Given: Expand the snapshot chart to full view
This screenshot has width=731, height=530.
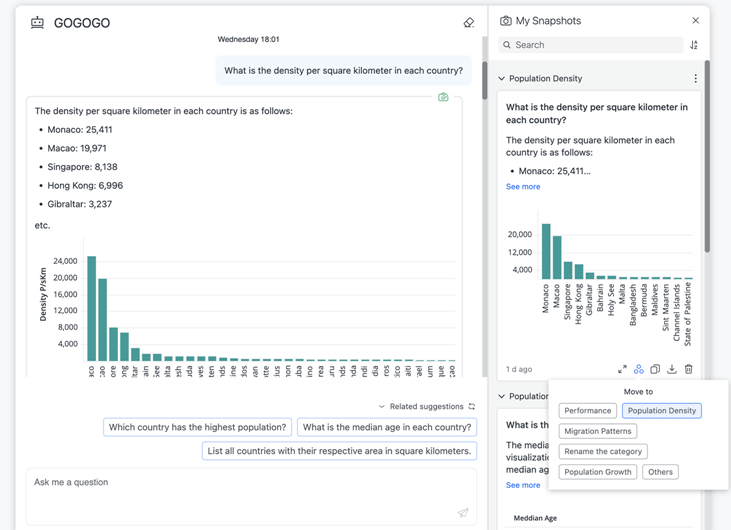Looking at the screenshot, I should click(x=622, y=369).
